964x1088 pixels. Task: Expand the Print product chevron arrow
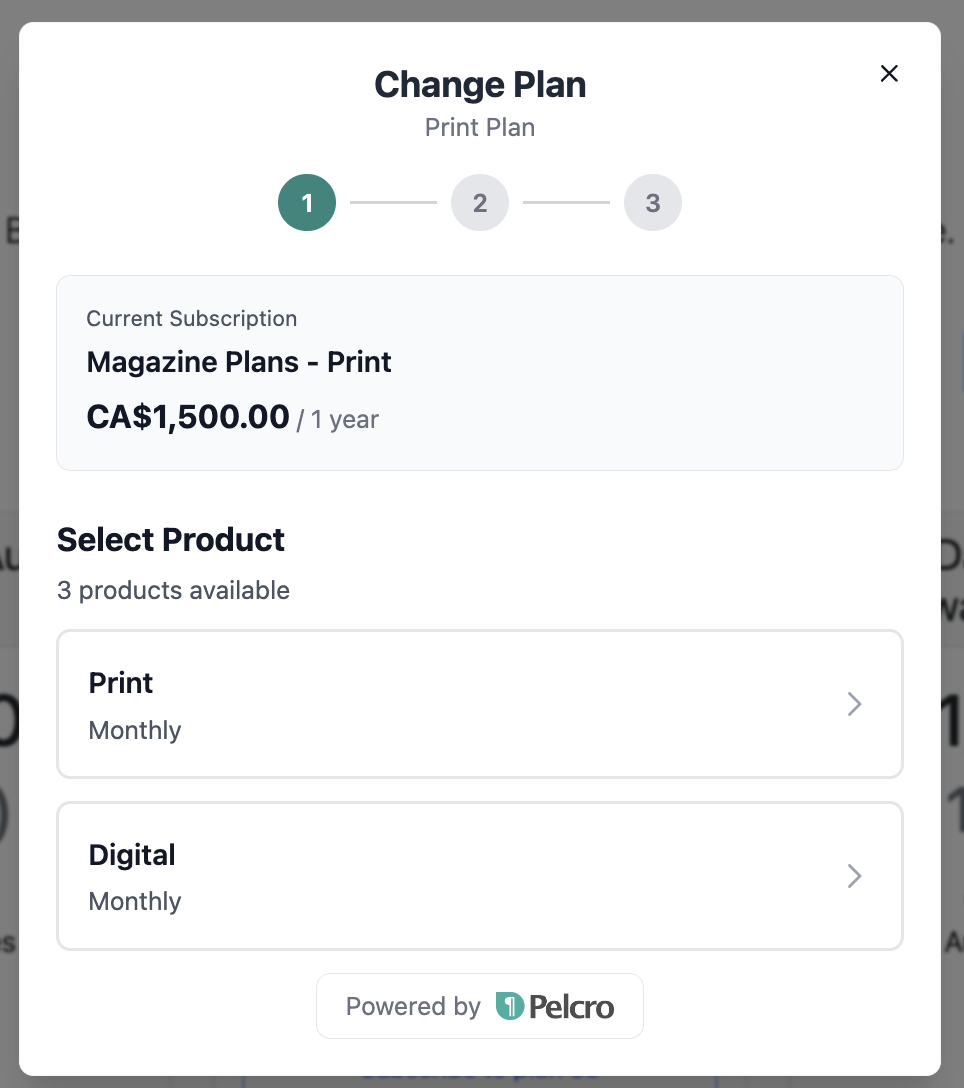tap(854, 704)
